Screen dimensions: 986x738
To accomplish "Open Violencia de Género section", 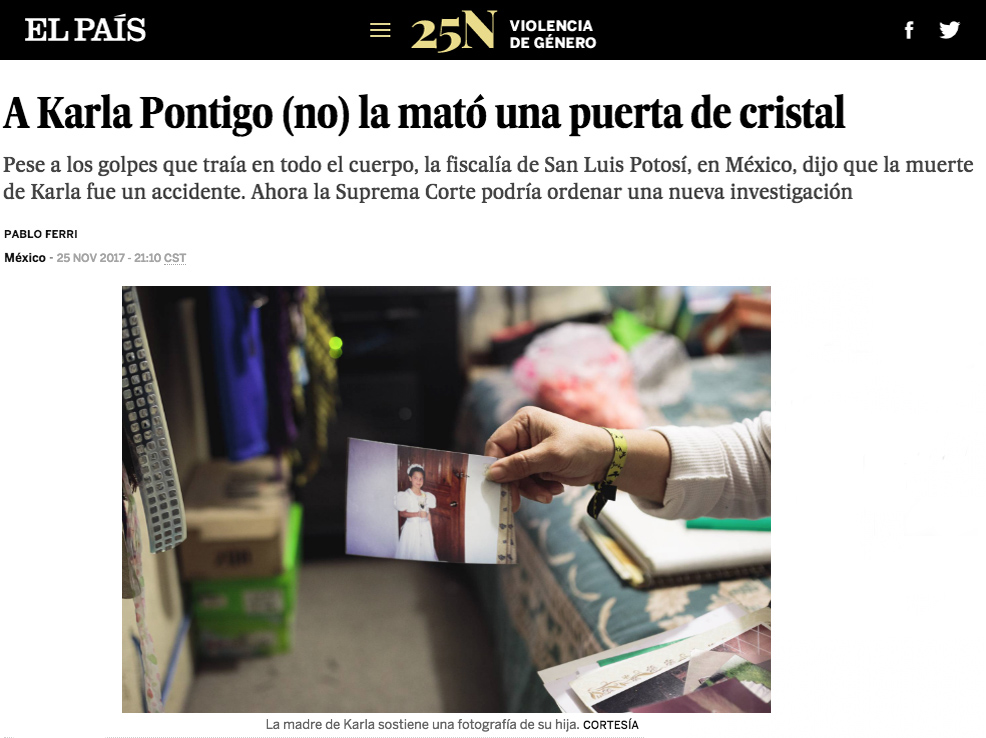I will pyautogui.click(x=553, y=34).
